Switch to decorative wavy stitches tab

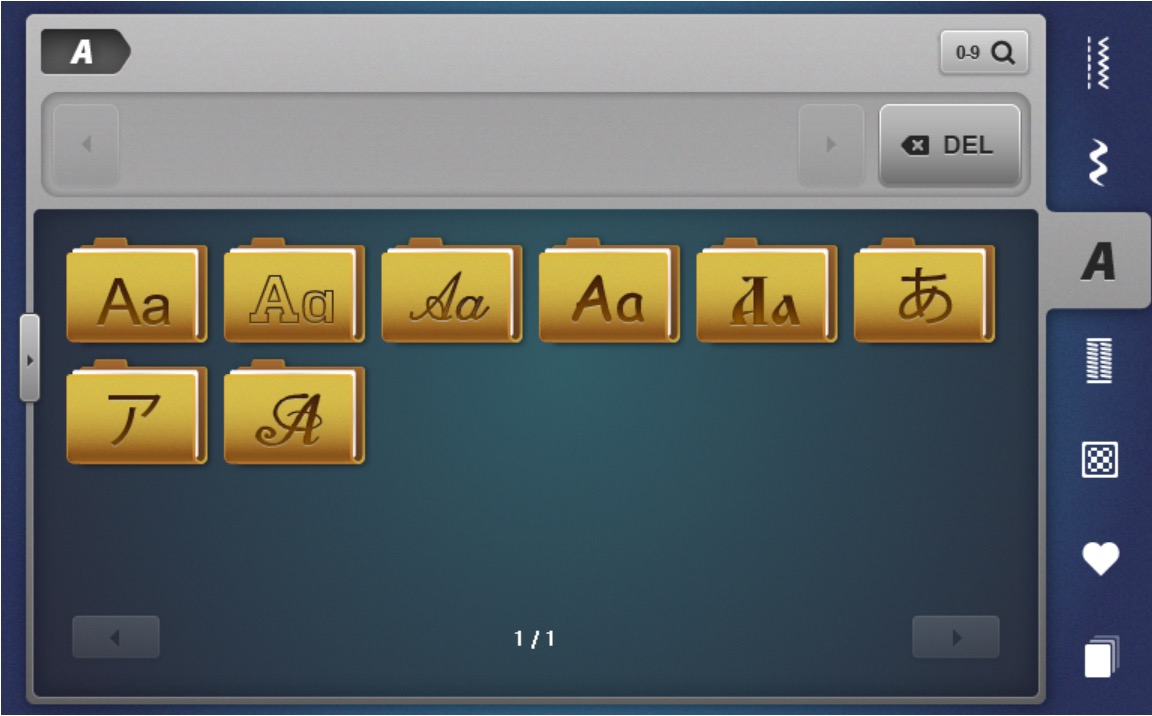[1099, 163]
